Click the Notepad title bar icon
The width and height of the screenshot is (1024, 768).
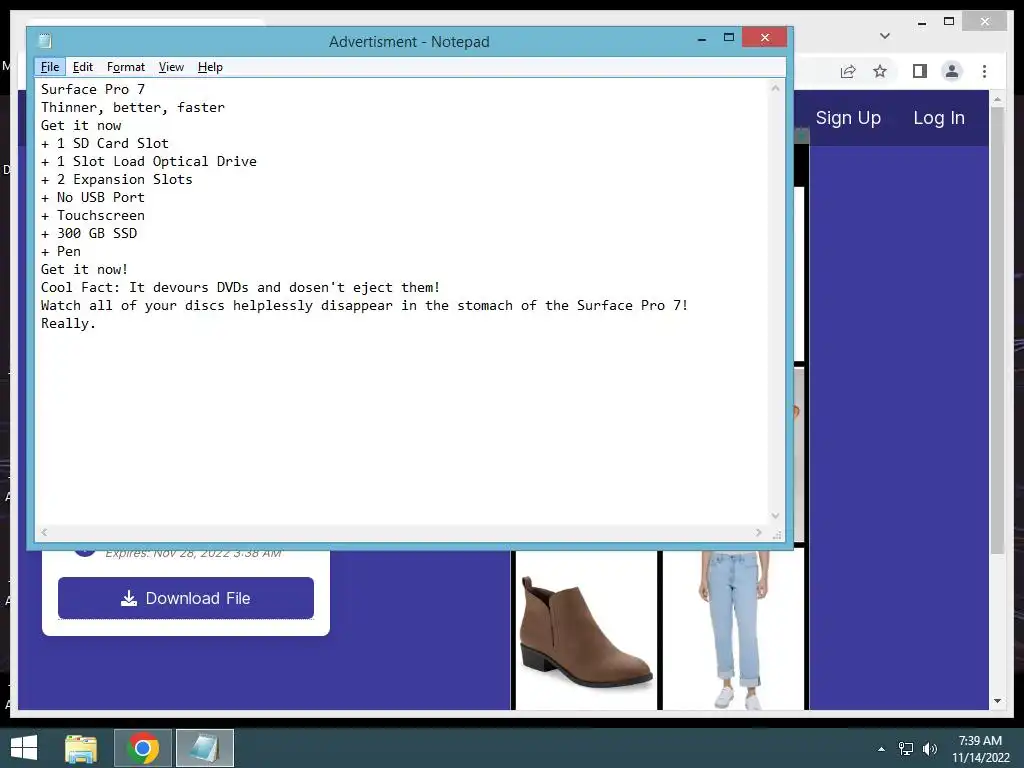point(45,41)
